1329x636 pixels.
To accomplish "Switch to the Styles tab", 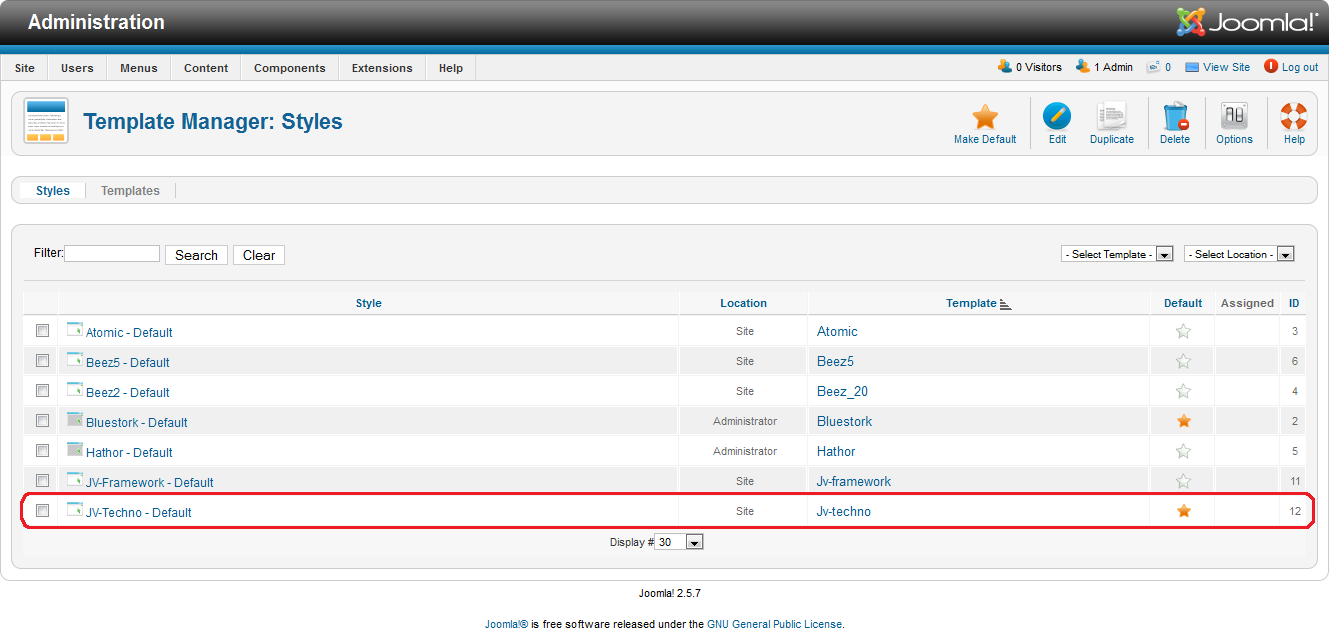I will coord(53,190).
